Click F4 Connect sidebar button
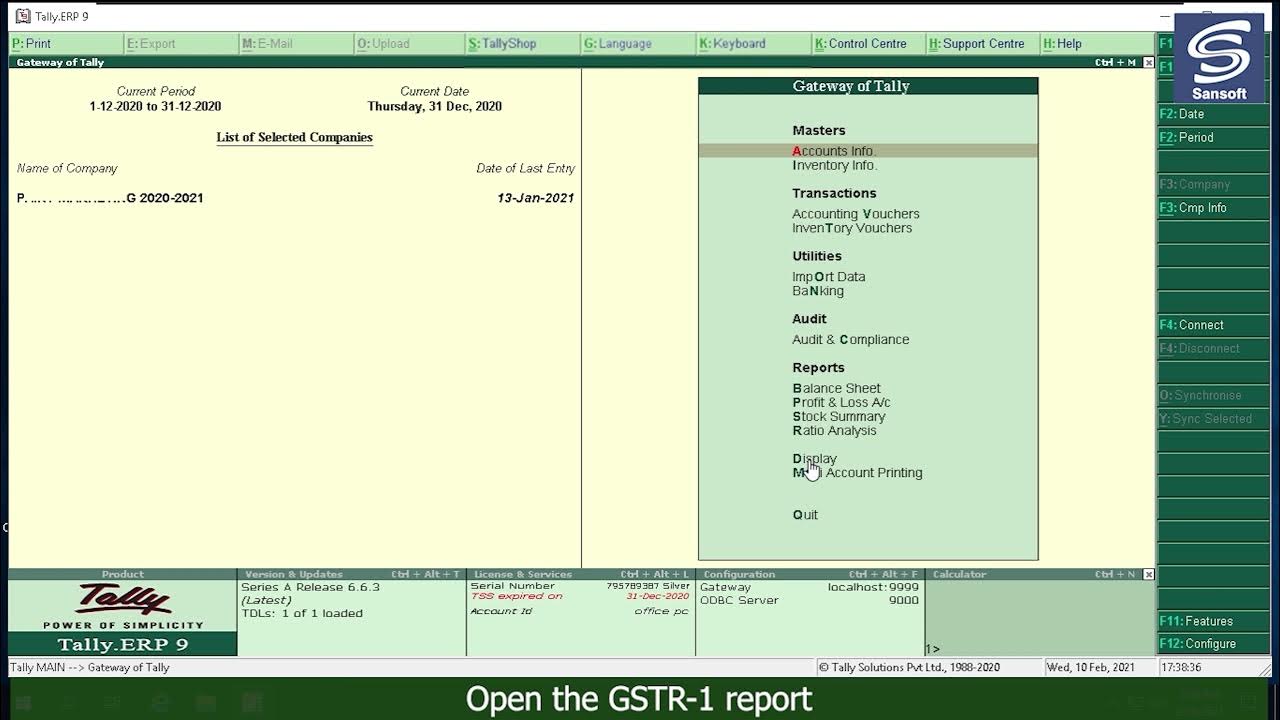Image resolution: width=1280 pixels, height=720 pixels. [x=1213, y=325]
